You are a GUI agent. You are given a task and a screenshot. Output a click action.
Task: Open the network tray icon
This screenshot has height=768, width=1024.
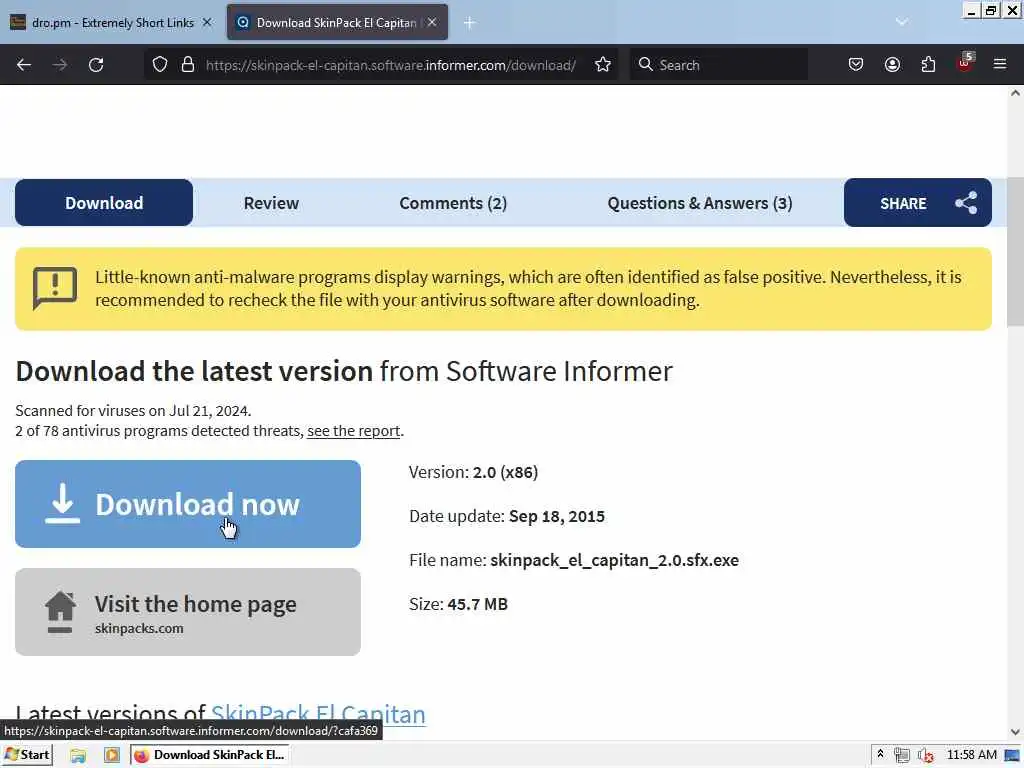(902, 755)
